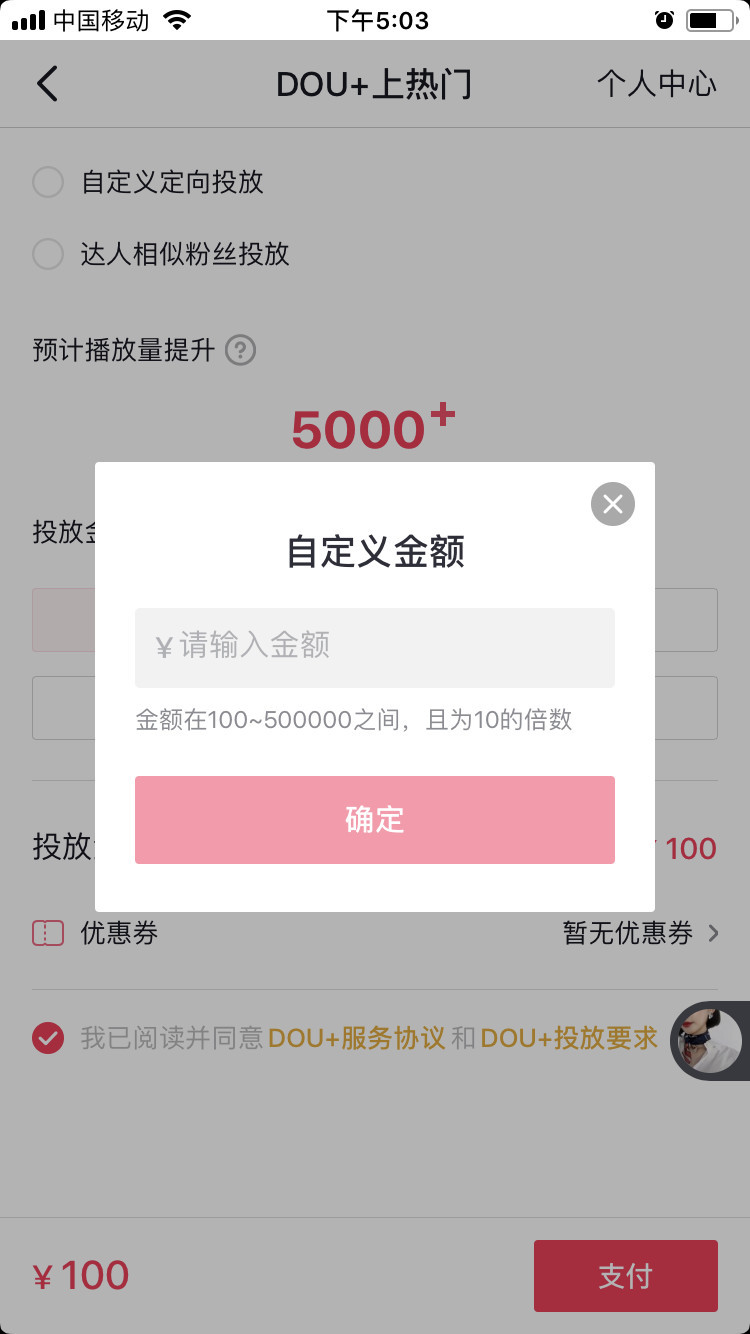
Task: Open the 优惠券 row
Action: click(375, 933)
